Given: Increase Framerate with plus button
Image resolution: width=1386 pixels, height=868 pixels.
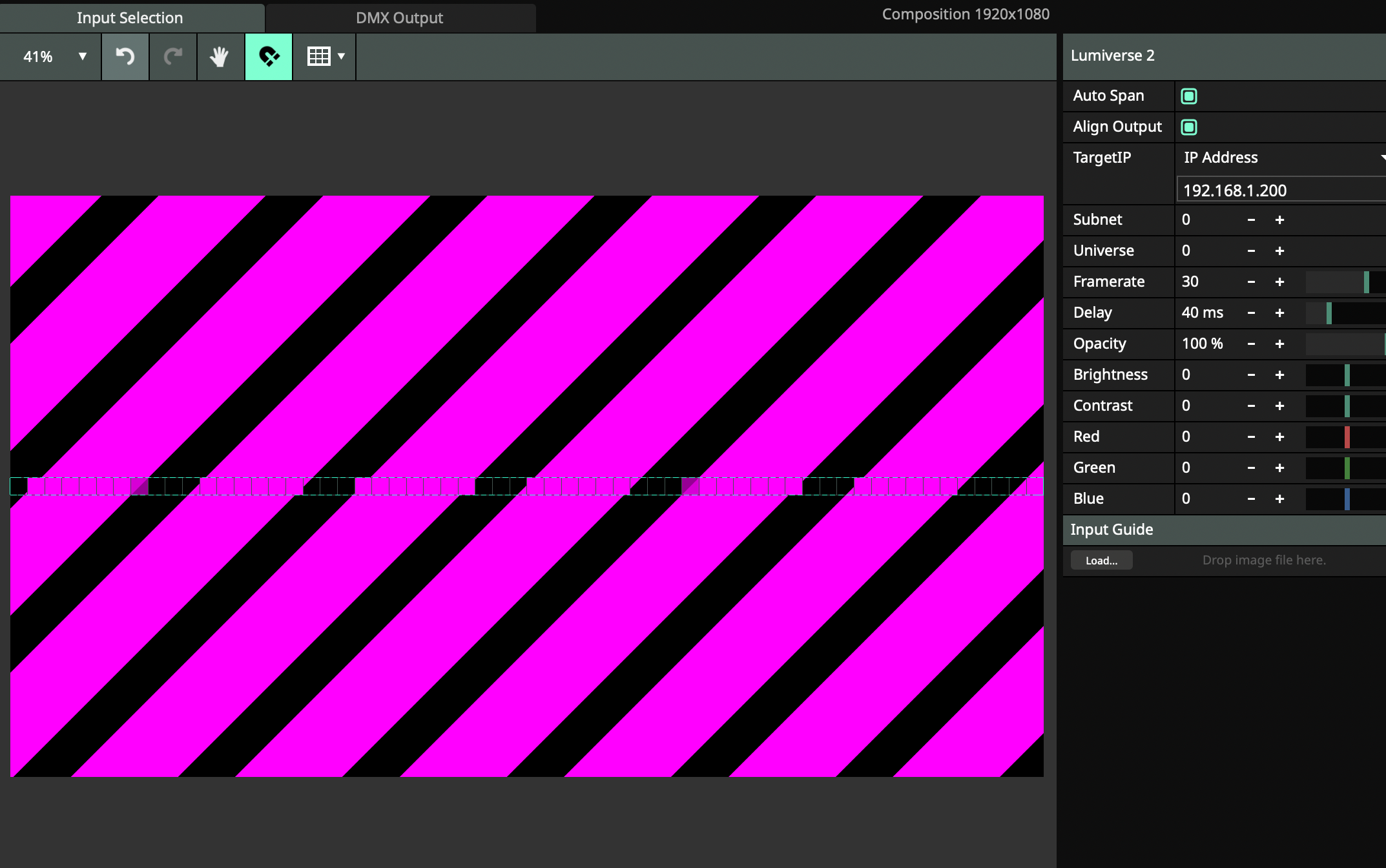Looking at the screenshot, I should (1279, 282).
